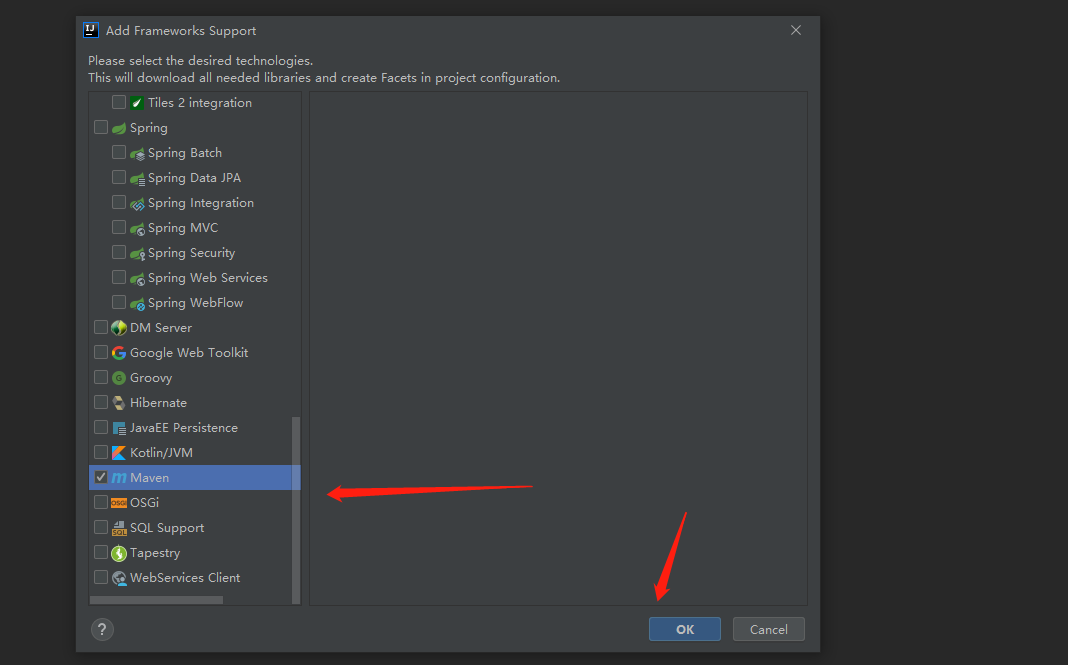The image size is (1068, 665).
Task: Click the IntelliJ logo in title bar
Action: pyautogui.click(x=91, y=30)
